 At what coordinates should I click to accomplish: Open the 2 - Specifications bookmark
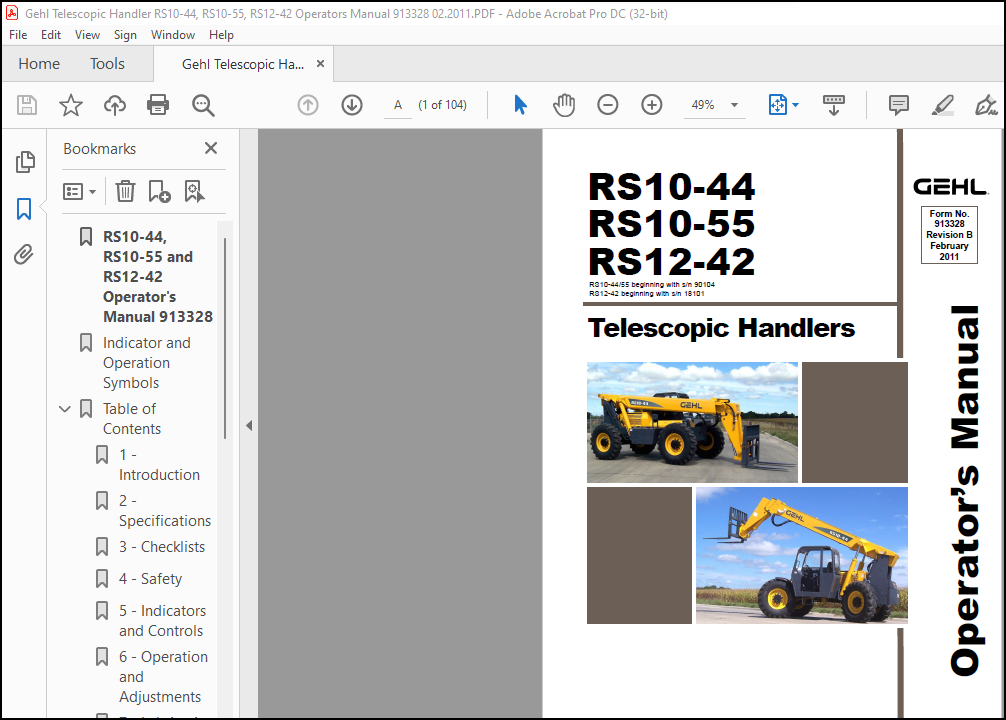(x=165, y=510)
